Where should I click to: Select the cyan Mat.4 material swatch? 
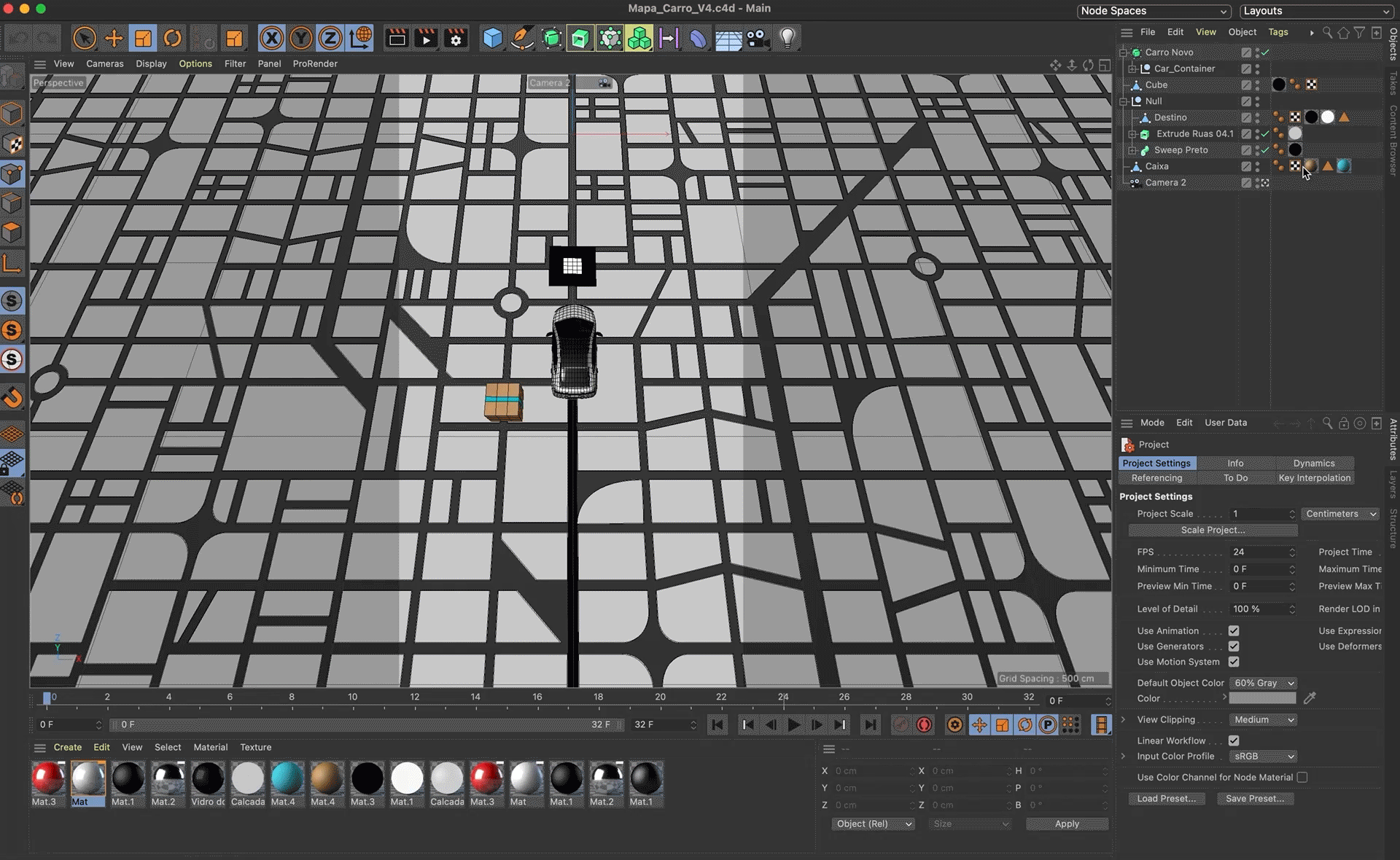pos(287,779)
